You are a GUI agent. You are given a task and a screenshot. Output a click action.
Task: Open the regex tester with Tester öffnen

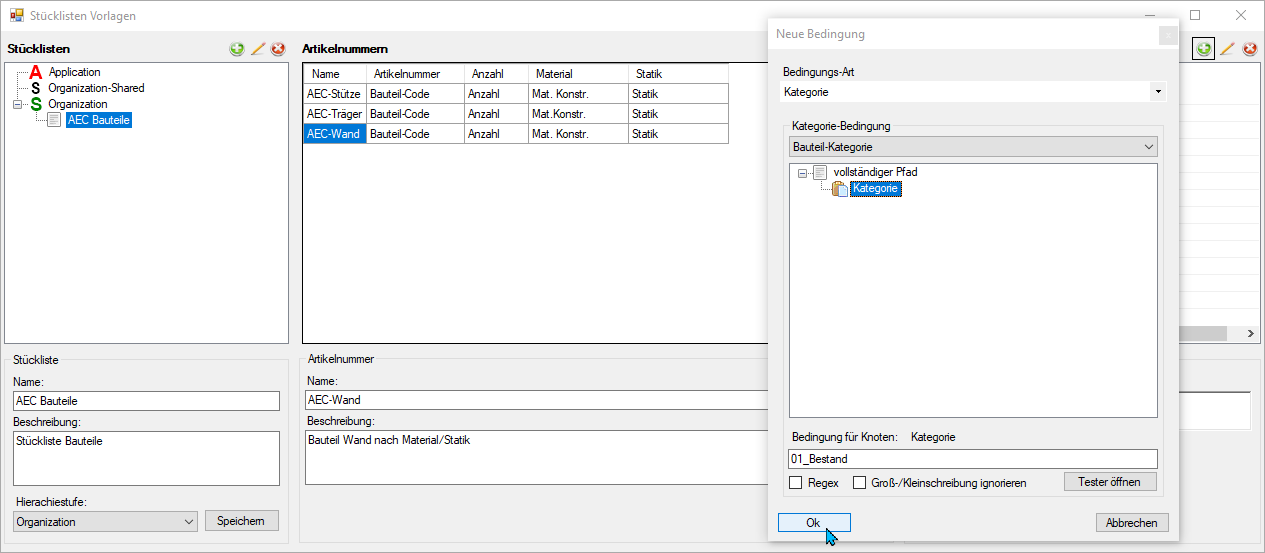1110,482
